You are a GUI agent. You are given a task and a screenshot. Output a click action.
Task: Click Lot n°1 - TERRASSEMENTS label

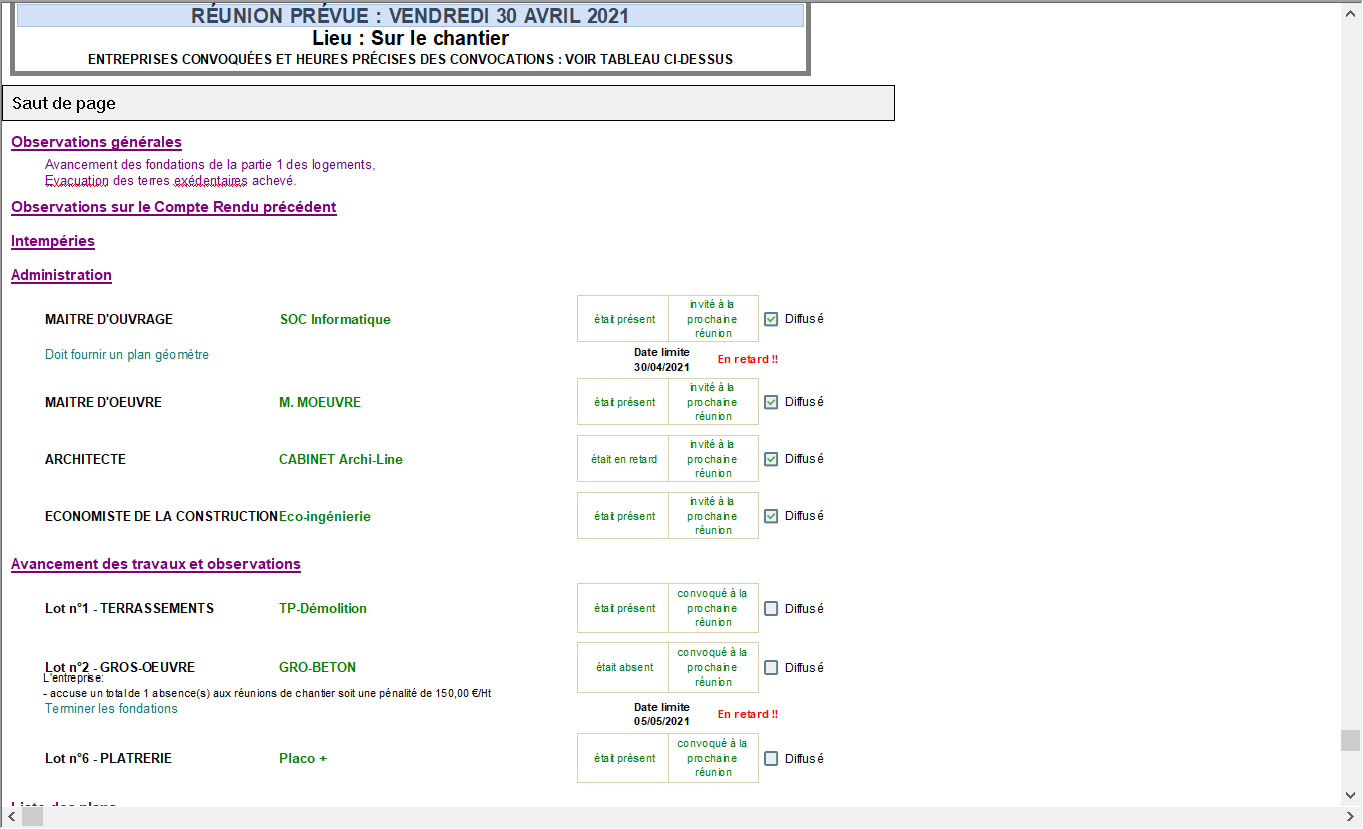tap(129, 608)
